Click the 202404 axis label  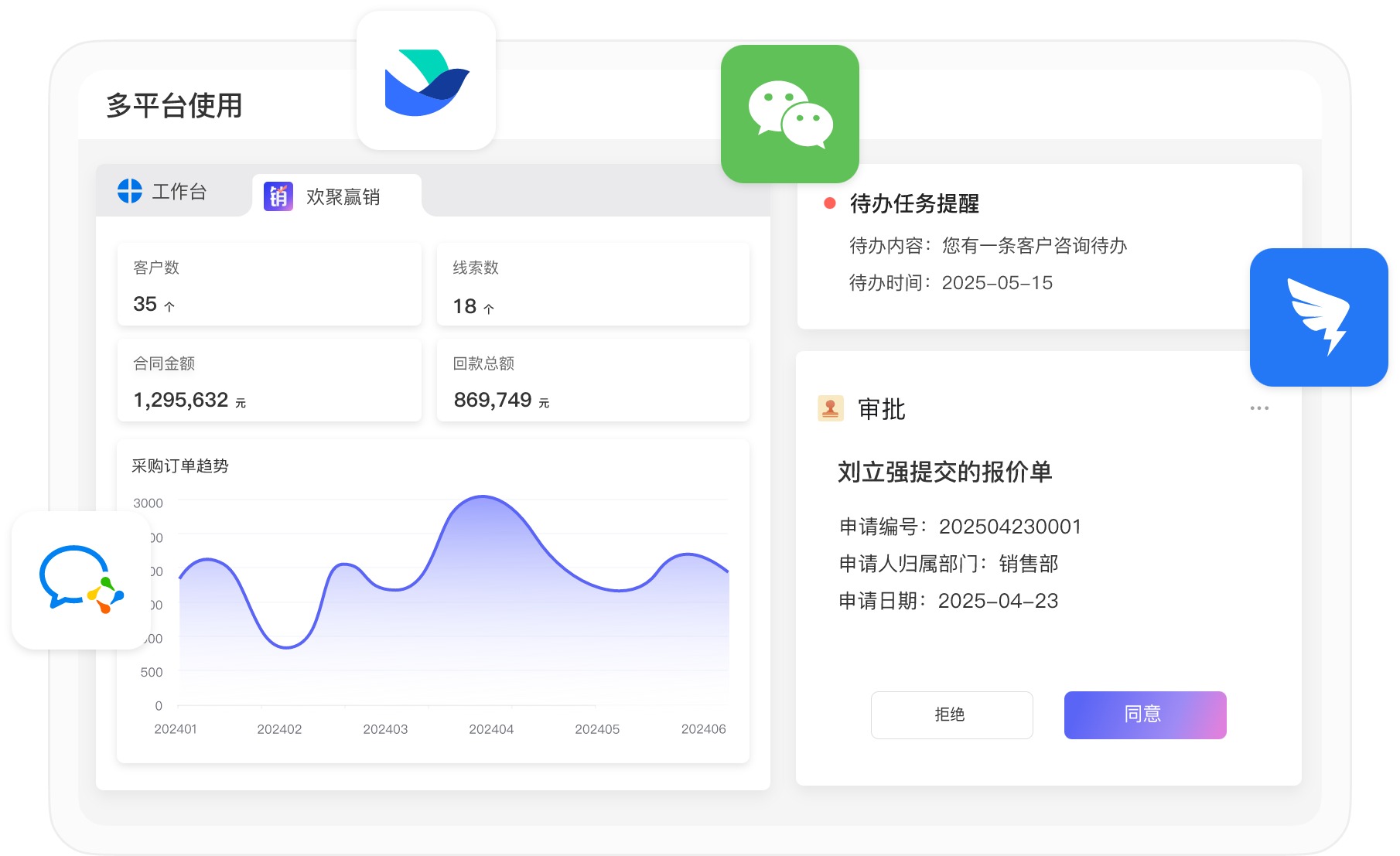point(491,729)
